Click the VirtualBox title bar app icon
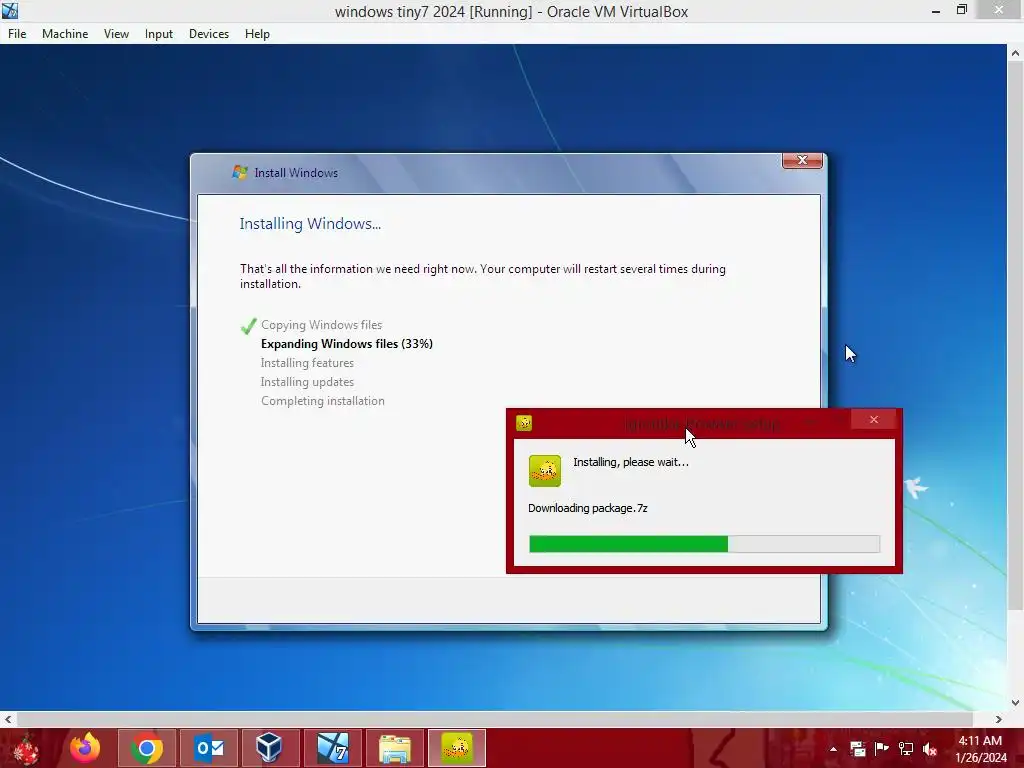 click(10, 10)
